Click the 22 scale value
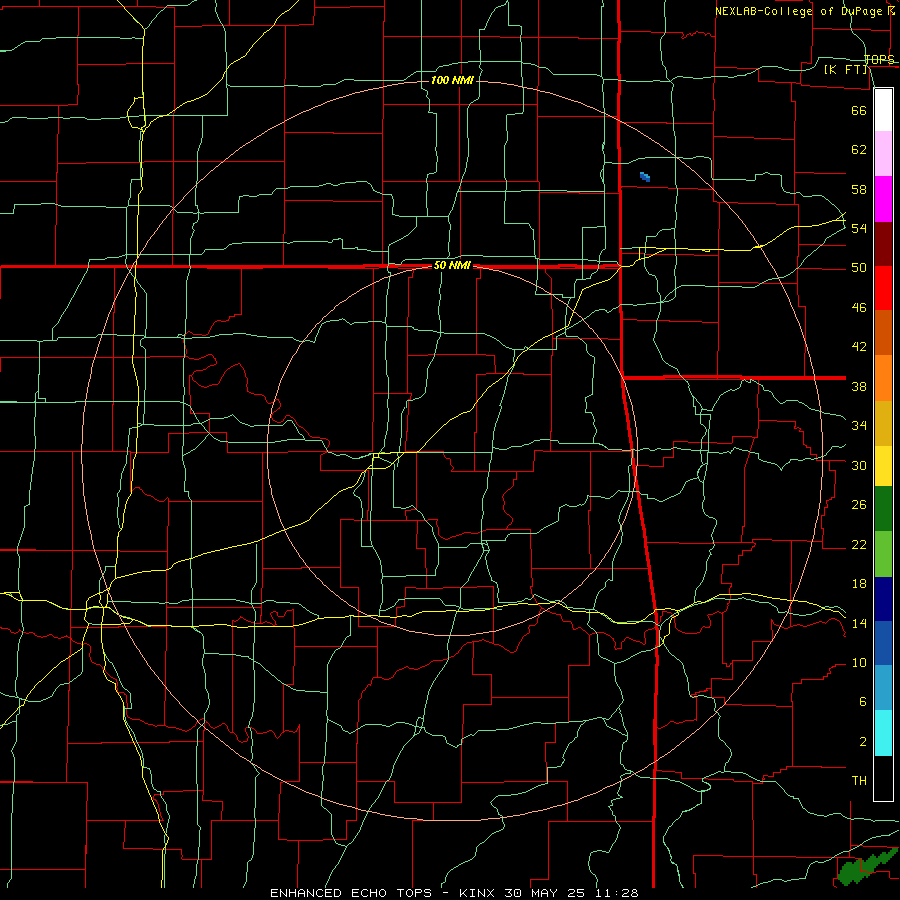The height and width of the screenshot is (900, 900). [x=859, y=544]
